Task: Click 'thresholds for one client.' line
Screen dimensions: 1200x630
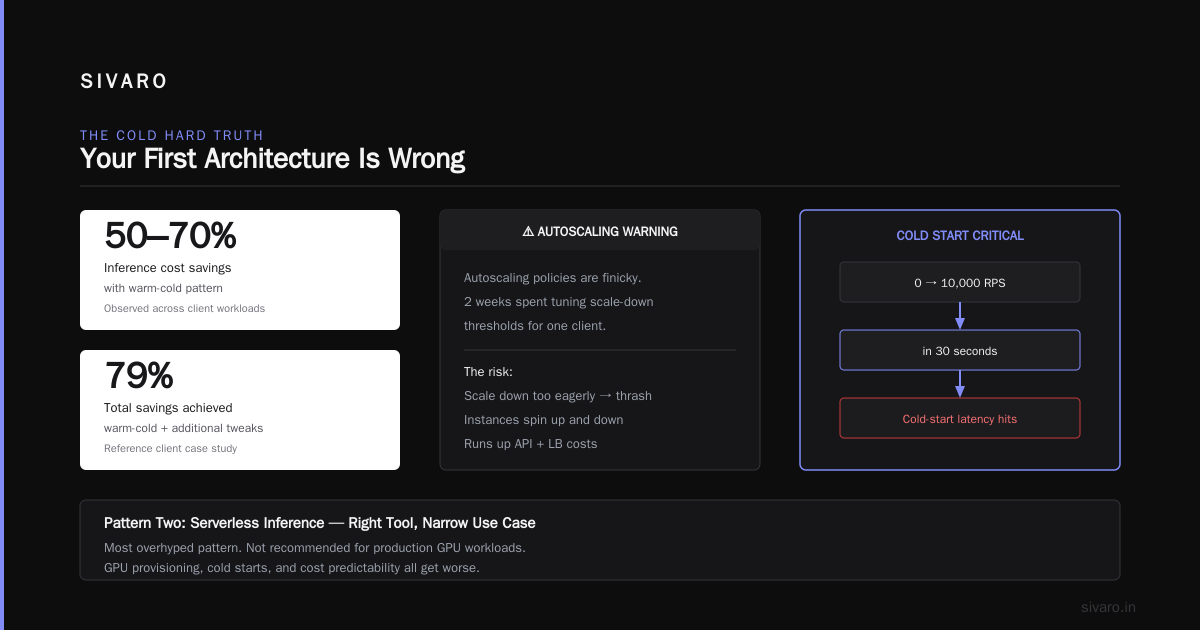Action: point(535,326)
